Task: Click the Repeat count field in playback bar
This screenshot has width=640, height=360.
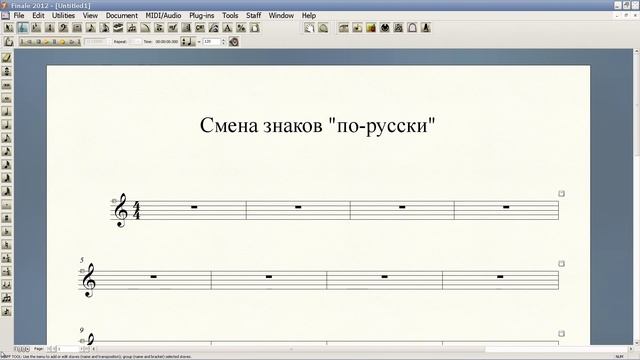Action: pos(134,42)
